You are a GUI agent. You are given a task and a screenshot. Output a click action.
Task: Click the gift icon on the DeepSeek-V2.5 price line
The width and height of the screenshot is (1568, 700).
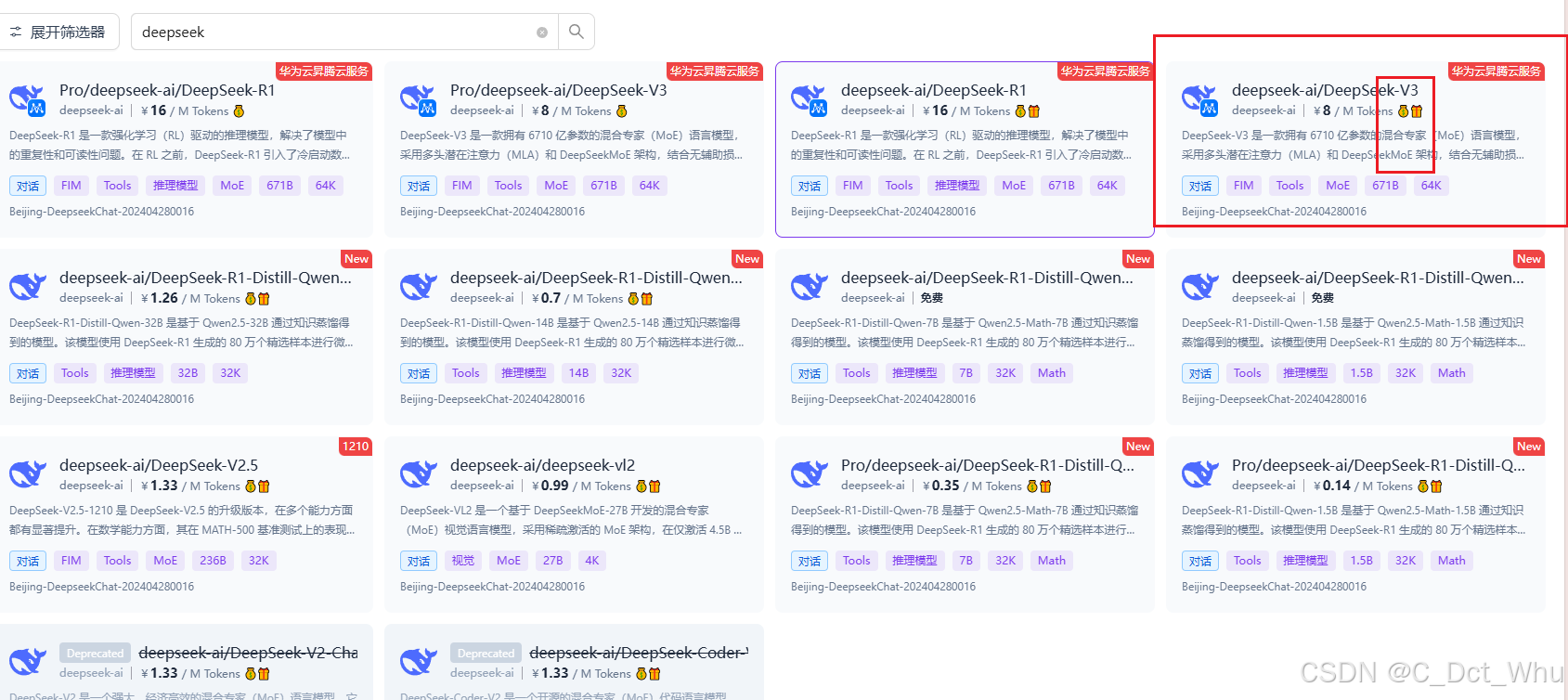point(264,486)
